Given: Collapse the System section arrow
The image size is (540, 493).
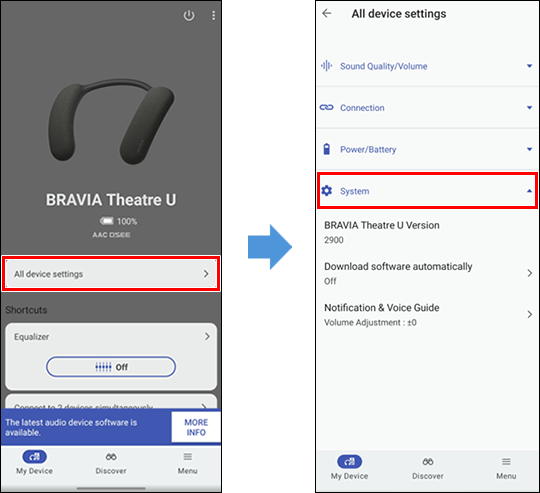Looking at the screenshot, I should (530, 191).
